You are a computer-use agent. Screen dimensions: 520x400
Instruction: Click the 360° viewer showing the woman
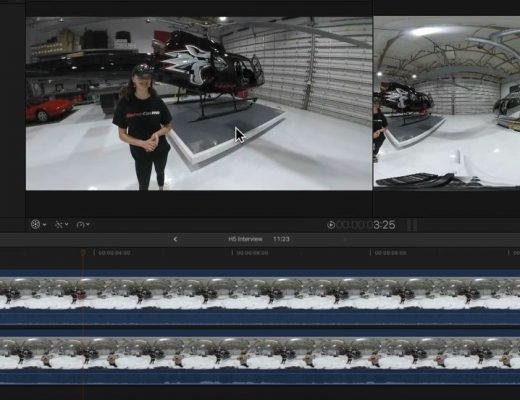(199, 104)
